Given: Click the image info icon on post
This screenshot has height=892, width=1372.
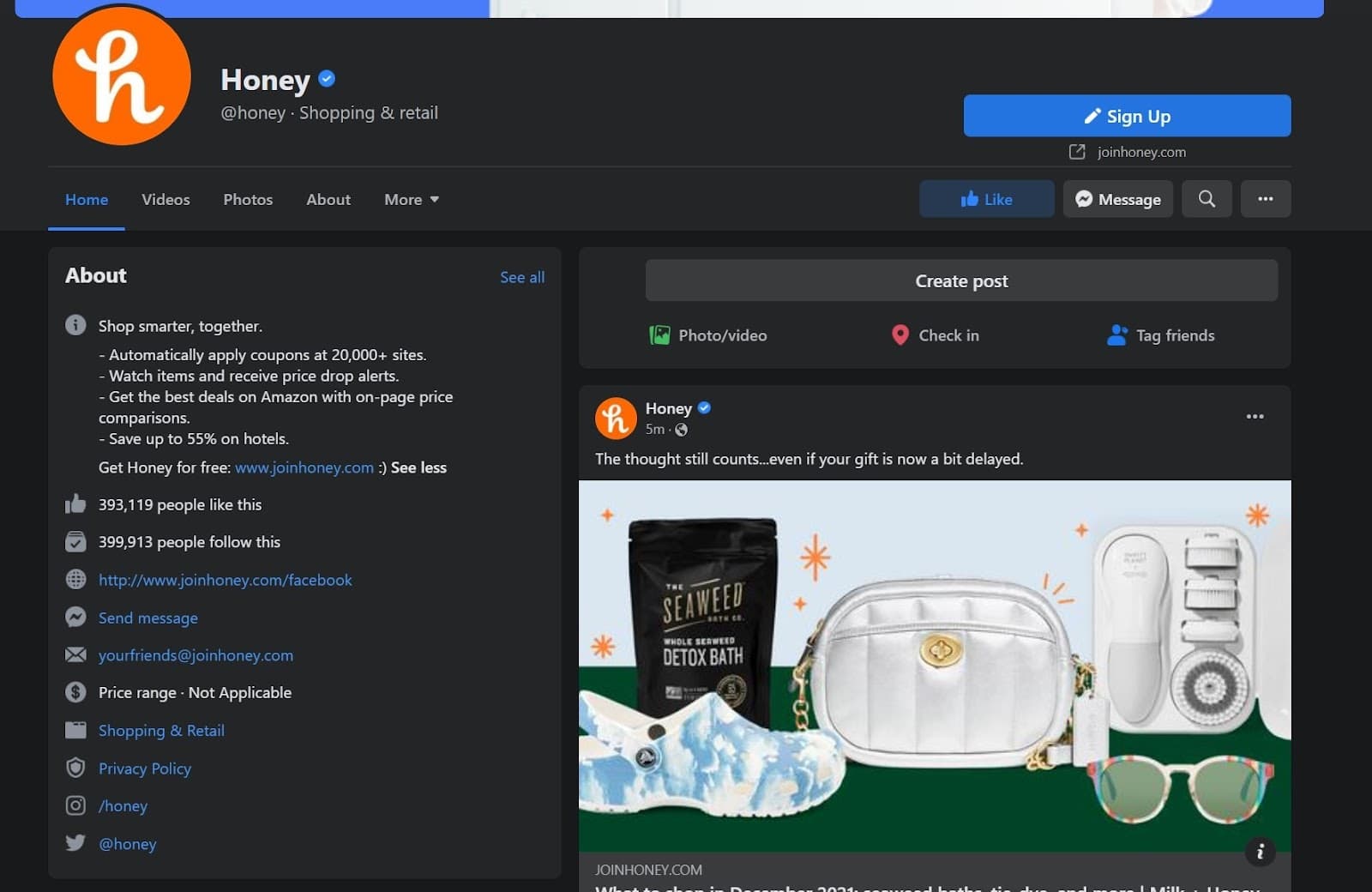Looking at the screenshot, I should pos(1260,851).
